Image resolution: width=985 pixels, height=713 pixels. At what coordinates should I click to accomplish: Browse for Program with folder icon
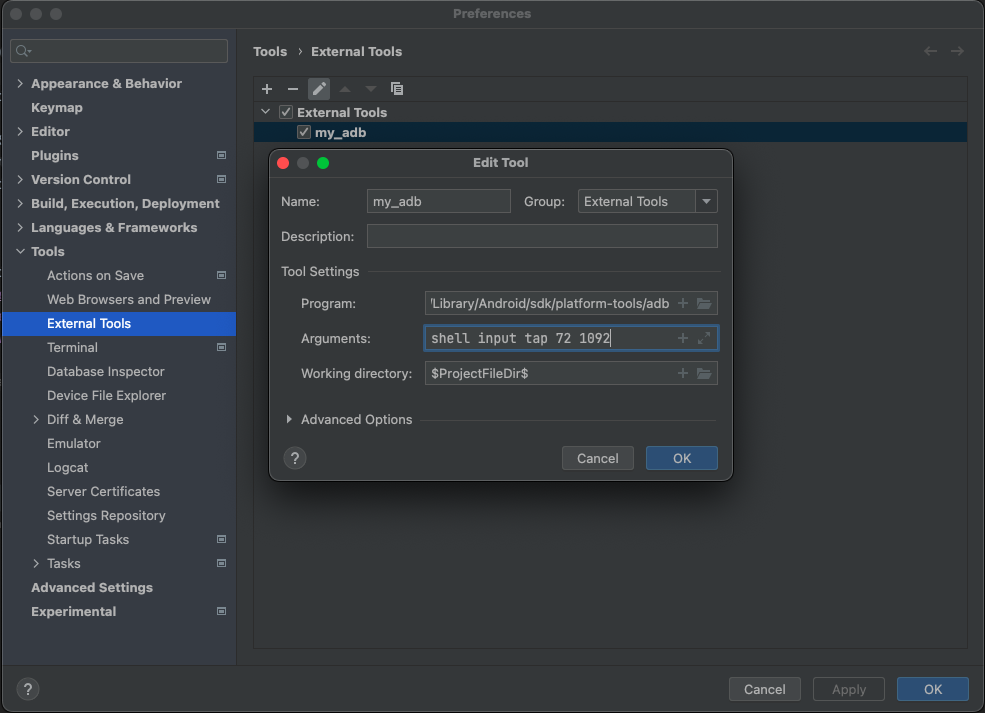click(x=704, y=303)
